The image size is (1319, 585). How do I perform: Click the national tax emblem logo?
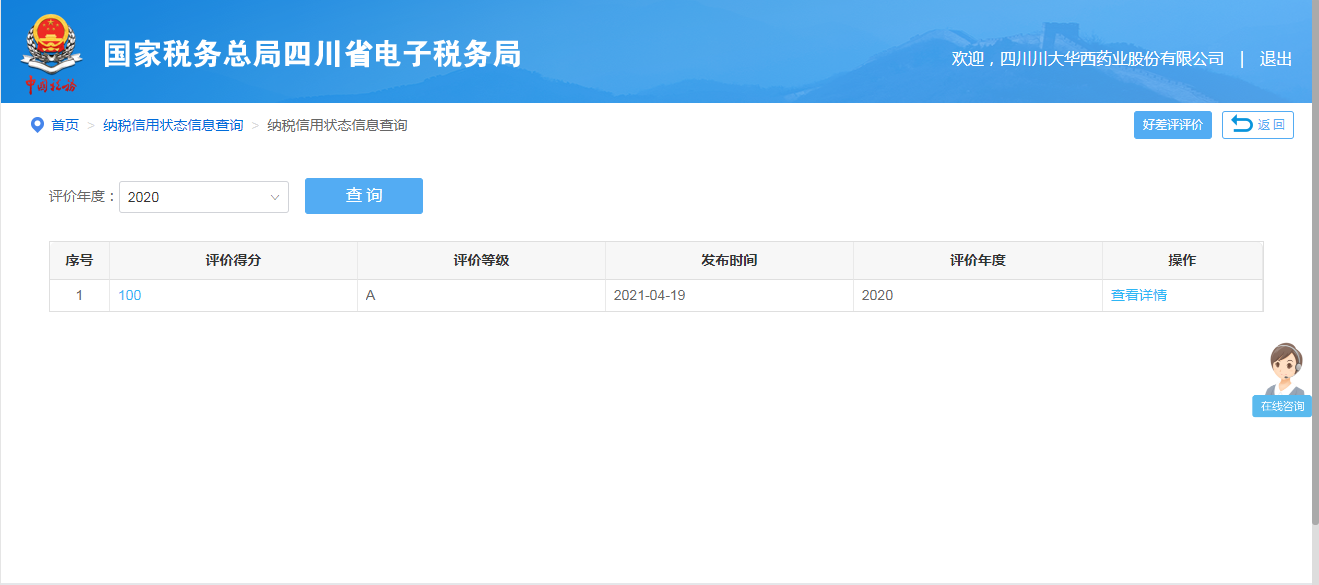tap(50, 52)
